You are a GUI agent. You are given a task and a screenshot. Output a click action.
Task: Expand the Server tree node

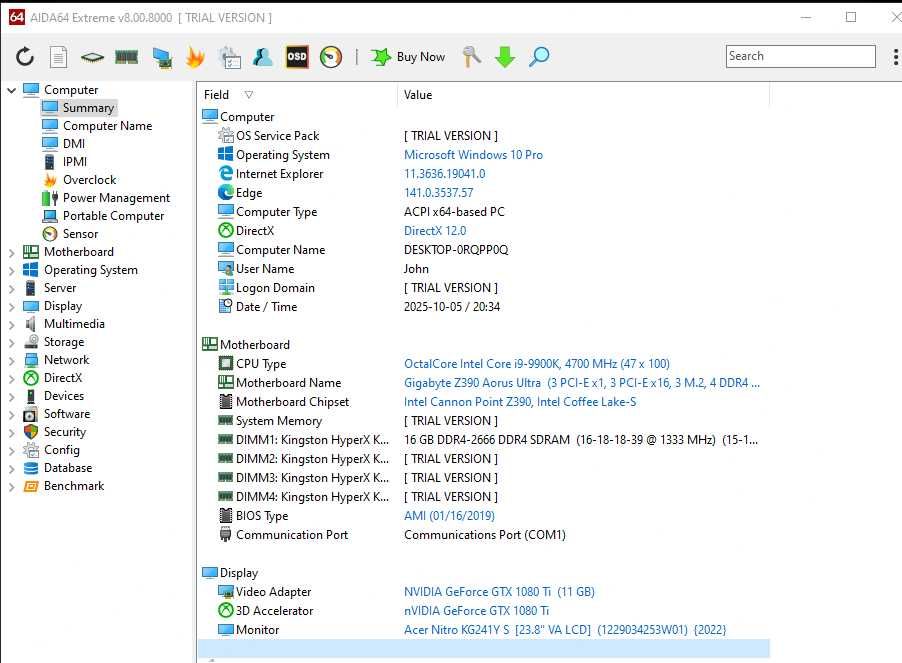(11, 288)
